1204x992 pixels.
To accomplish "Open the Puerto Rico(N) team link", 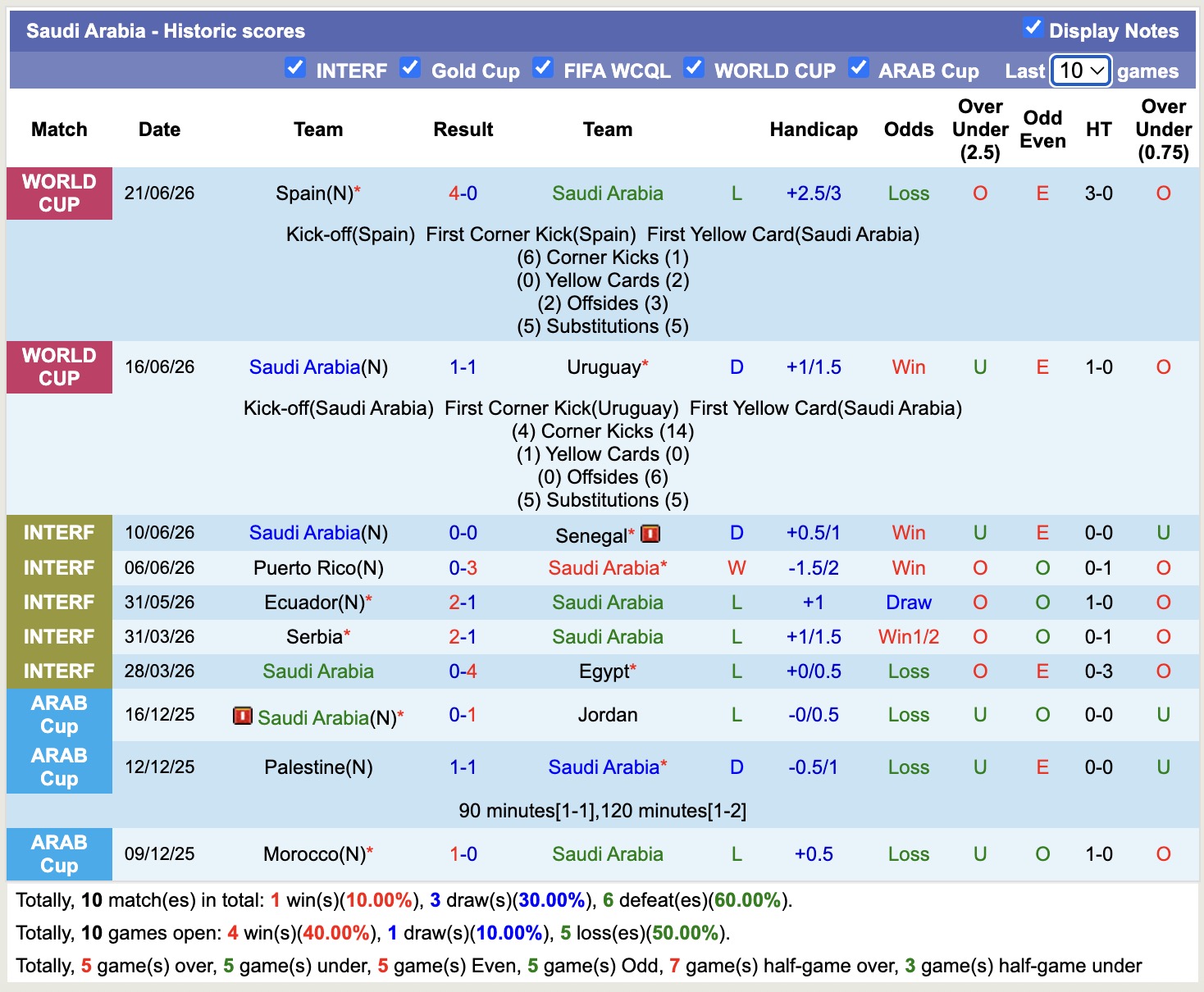I will click(318, 568).
